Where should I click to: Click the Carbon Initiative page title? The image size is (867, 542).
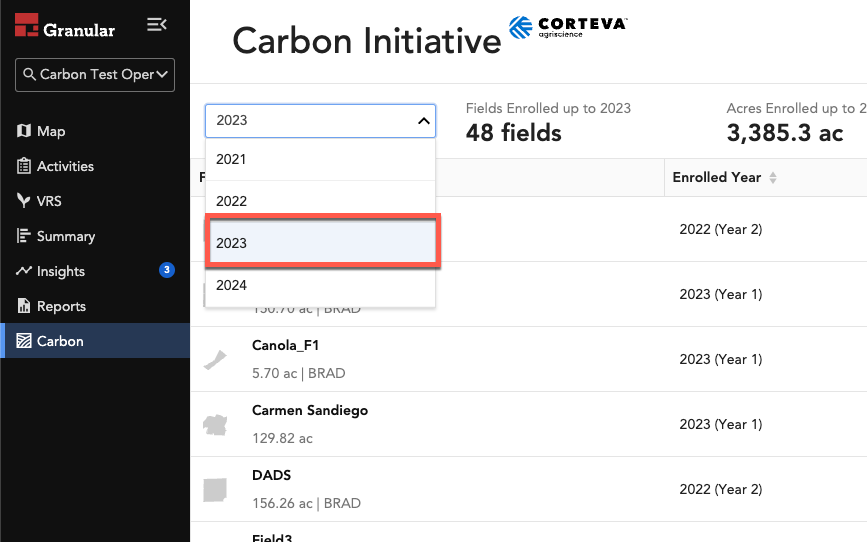(367, 41)
